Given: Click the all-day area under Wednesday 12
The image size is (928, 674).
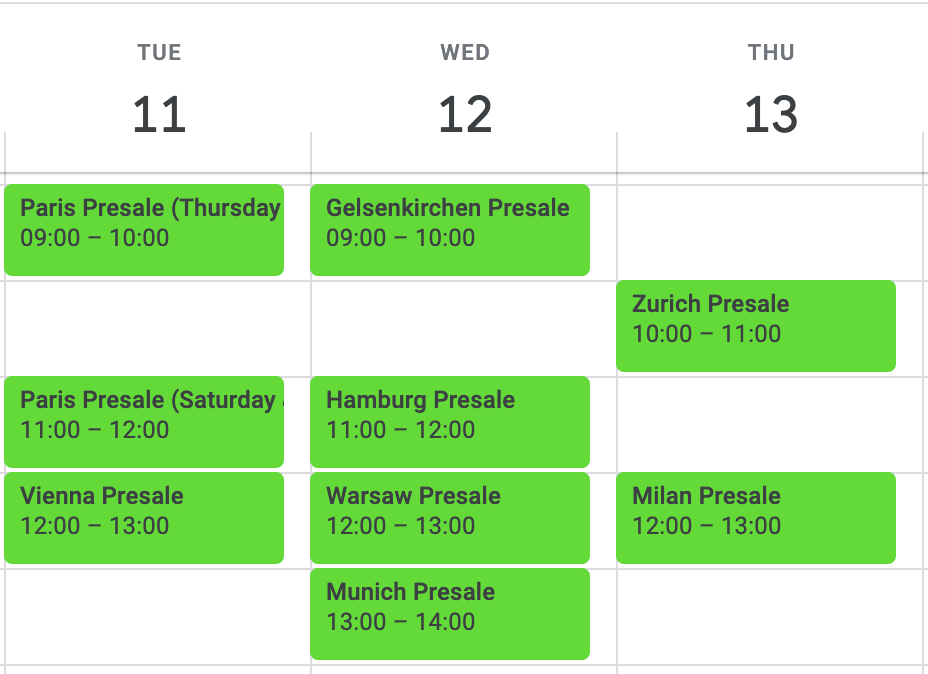Looking at the screenshot, I should click(x=464, y=154).
